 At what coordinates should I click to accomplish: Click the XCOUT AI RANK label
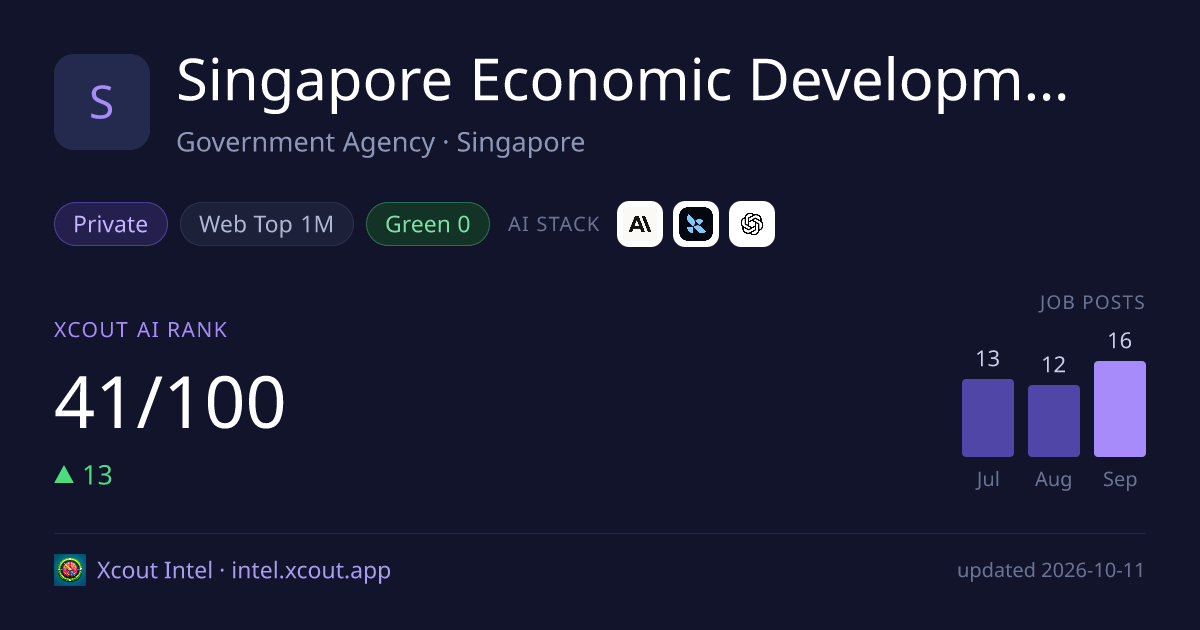(x=141, y=330)
